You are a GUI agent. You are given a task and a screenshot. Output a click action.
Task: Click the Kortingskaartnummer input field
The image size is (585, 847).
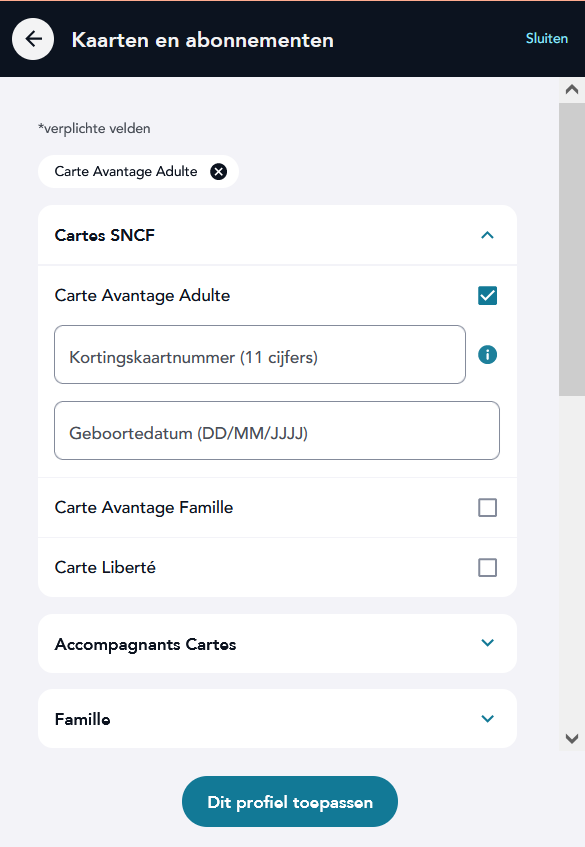pyautogui.click(x=259, y=354)
